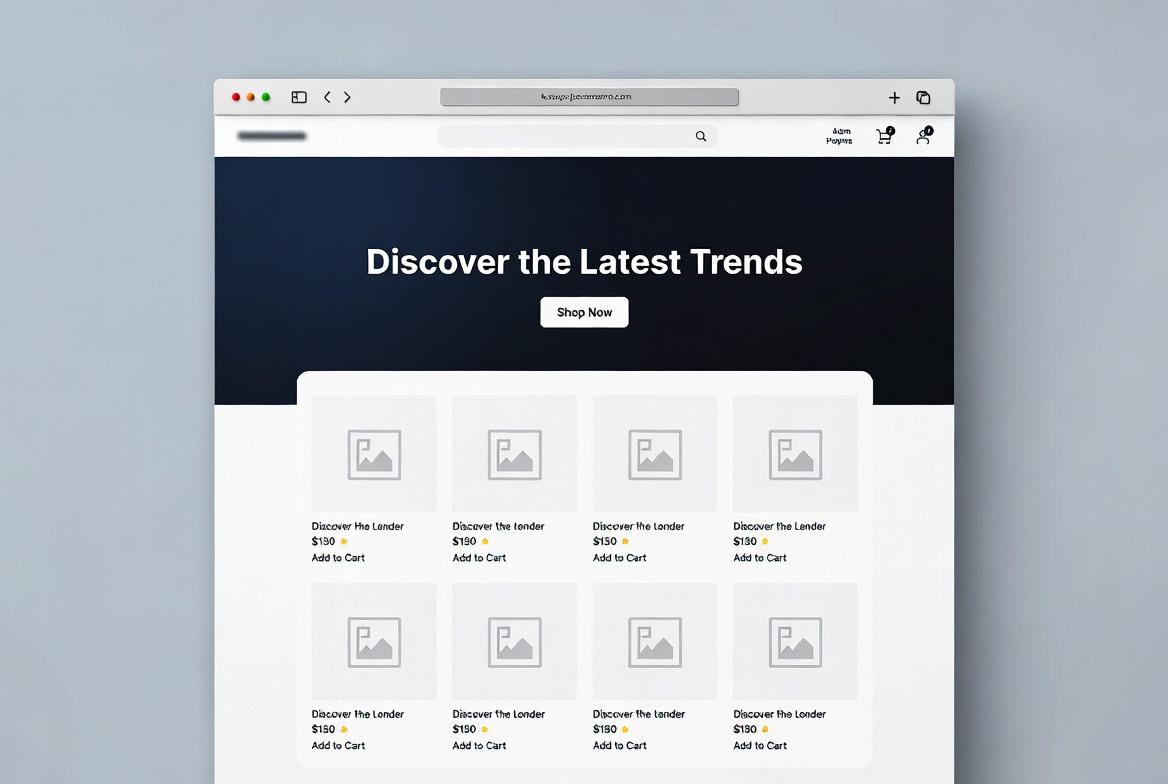Click the Shop Now button
1168x784 pixels.
584,312
